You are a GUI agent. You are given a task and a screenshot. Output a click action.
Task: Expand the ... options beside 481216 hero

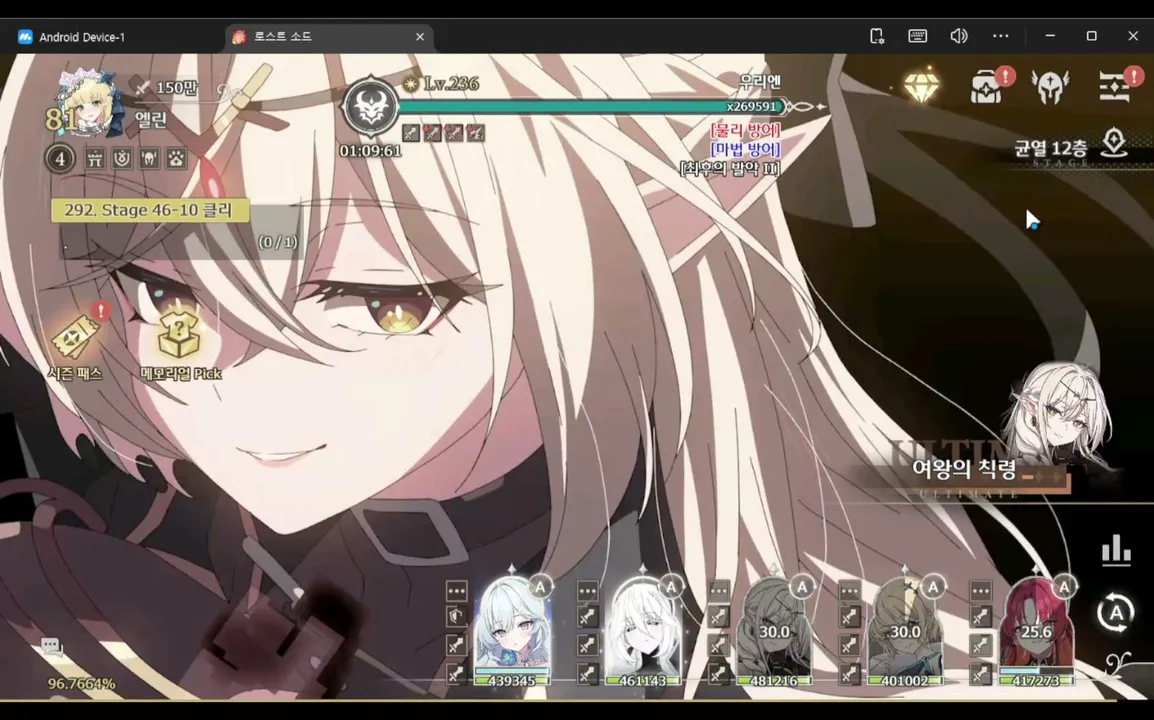(x=718, y=591)
